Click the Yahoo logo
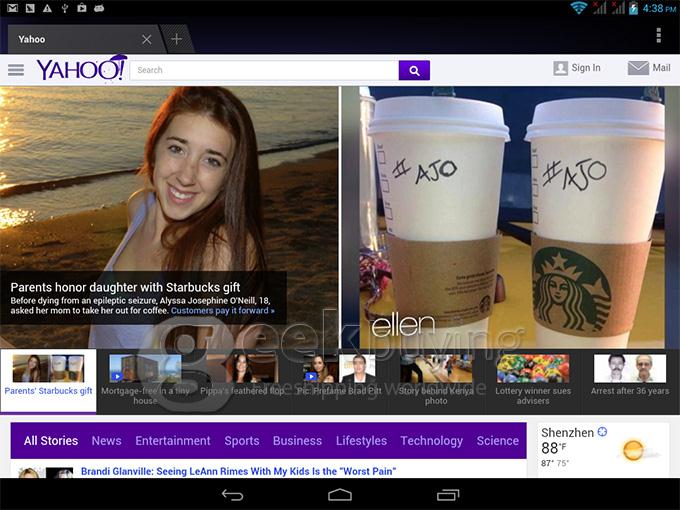The height and width of the screenshot is (510, 680). click(x=81, y=69)
